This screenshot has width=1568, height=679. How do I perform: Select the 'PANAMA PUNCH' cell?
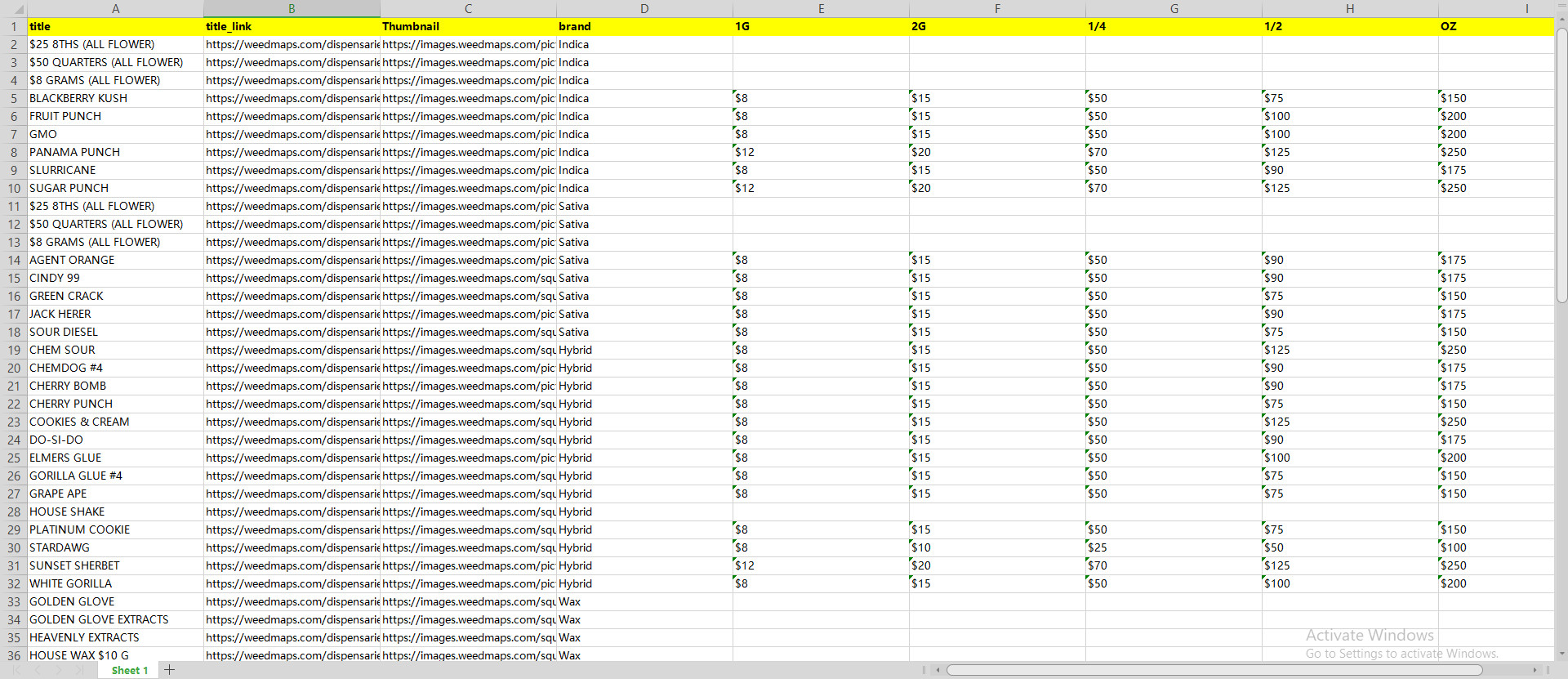(115, 152)
